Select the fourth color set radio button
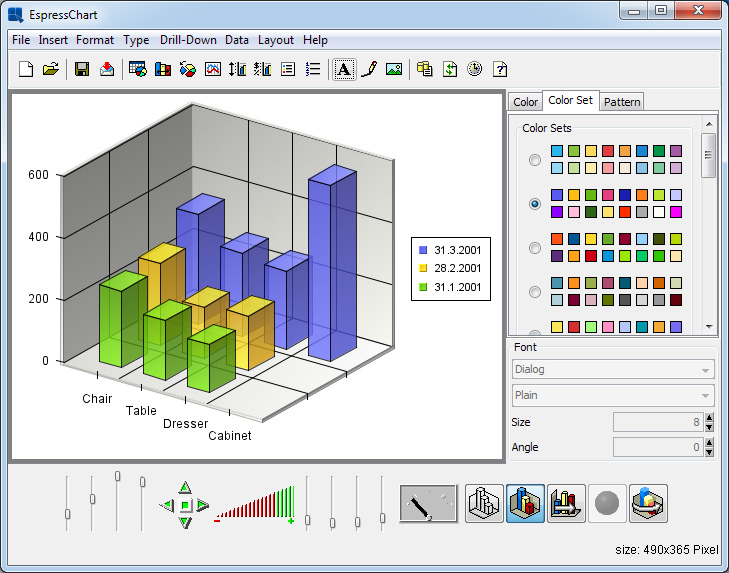 tap(535, 292)
